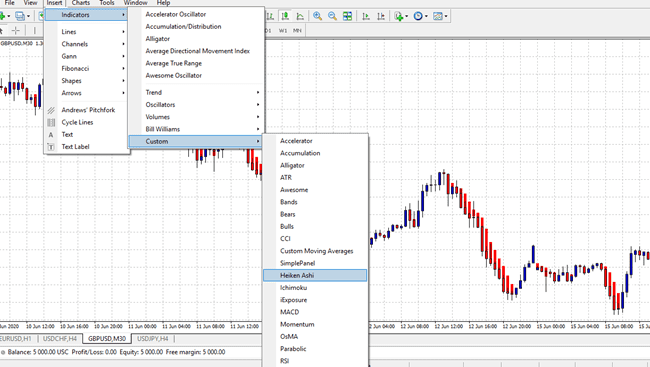
Task: Enable the Auto Scroll chart icon
Action: [366, 16]
